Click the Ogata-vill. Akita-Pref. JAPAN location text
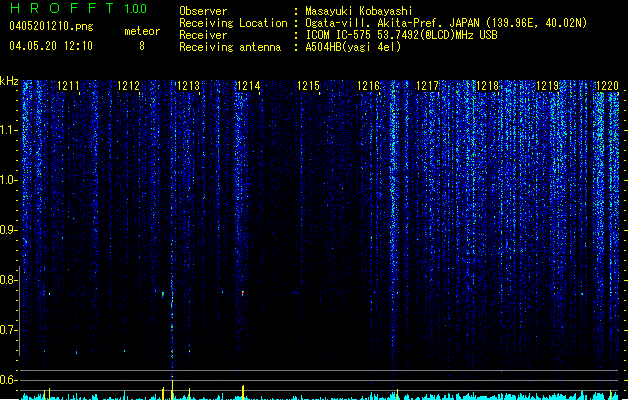Screen dimensions: 629x400 click(x=446, y=23)
